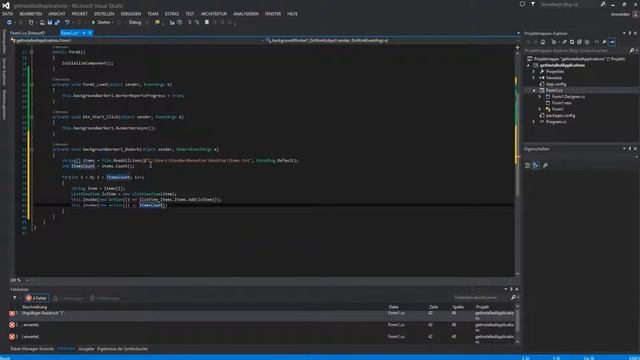Click the feedback icon in title bar
Viewport: 640px width, 360px height.
pyautogui.click(x=522, y=4)
